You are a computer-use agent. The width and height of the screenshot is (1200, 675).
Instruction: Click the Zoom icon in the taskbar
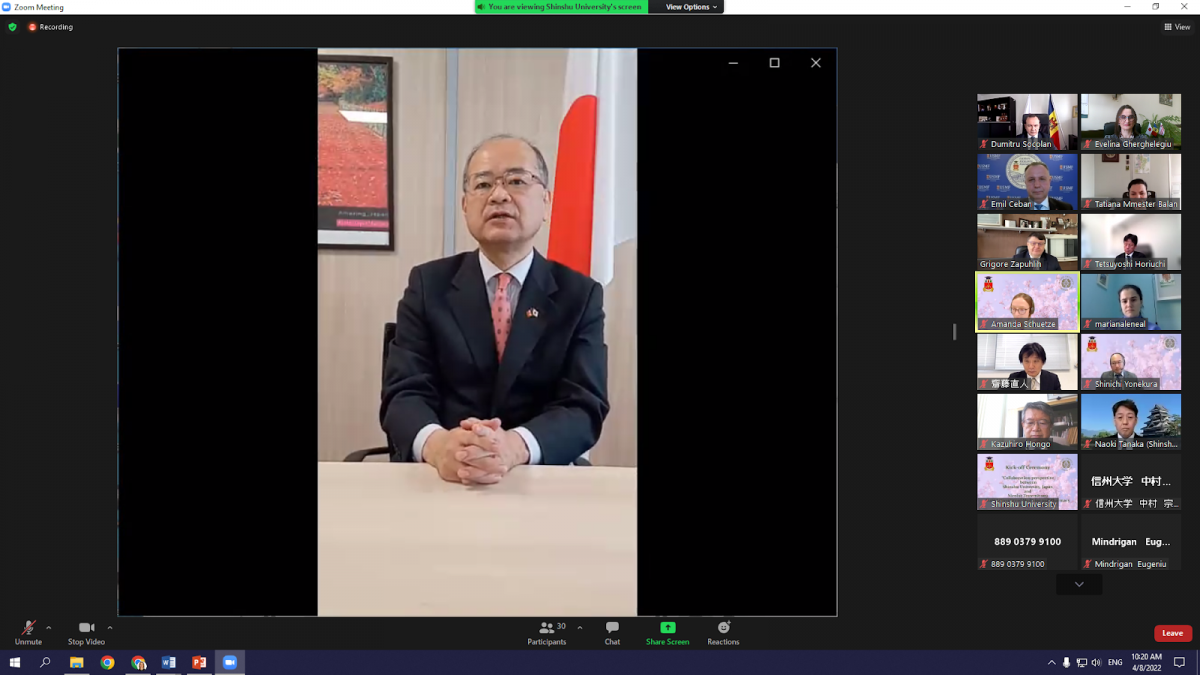coord(230,662)
